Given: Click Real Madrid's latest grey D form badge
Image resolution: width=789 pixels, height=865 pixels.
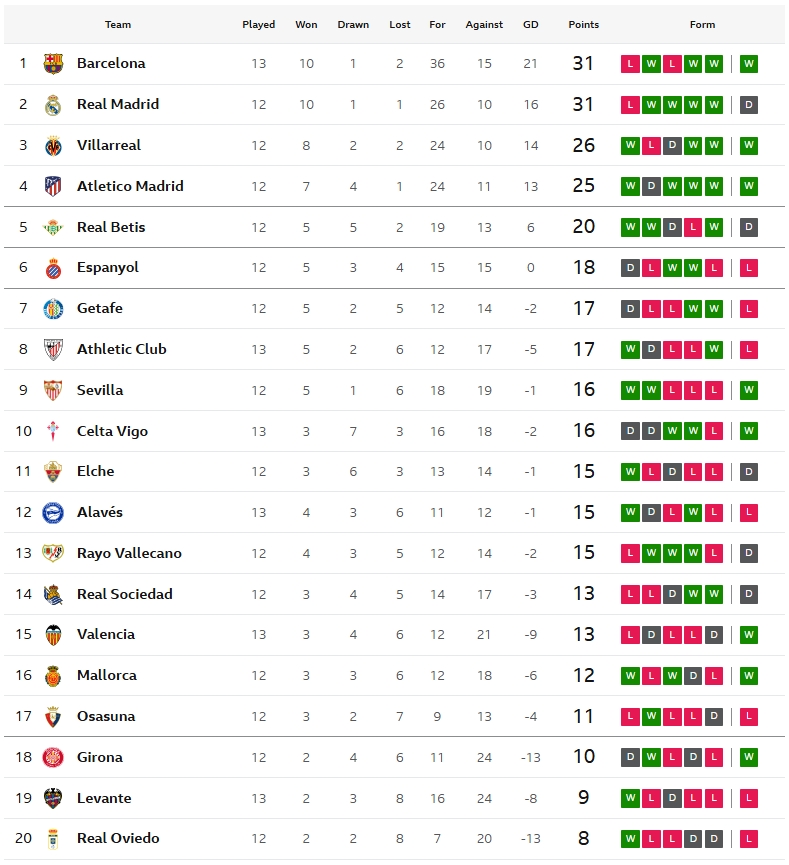Looking at the screenshot, I should [749, 105].
